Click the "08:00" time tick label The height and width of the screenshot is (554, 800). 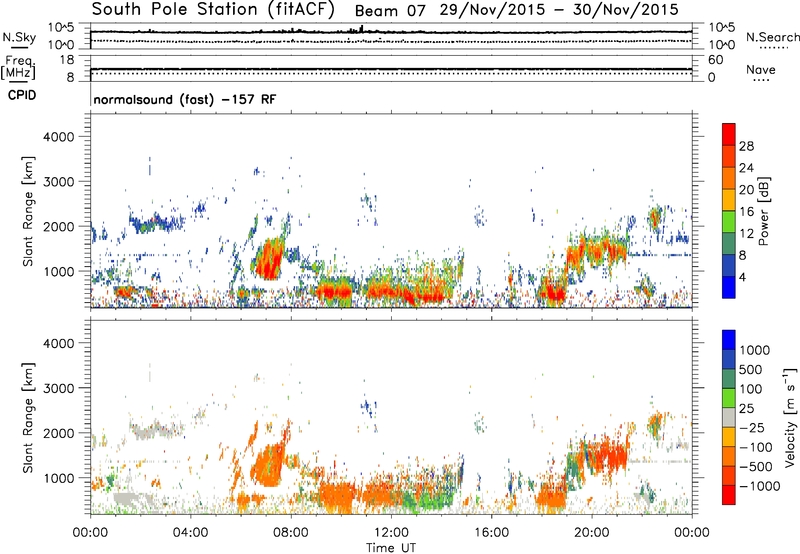click(291, 533)
